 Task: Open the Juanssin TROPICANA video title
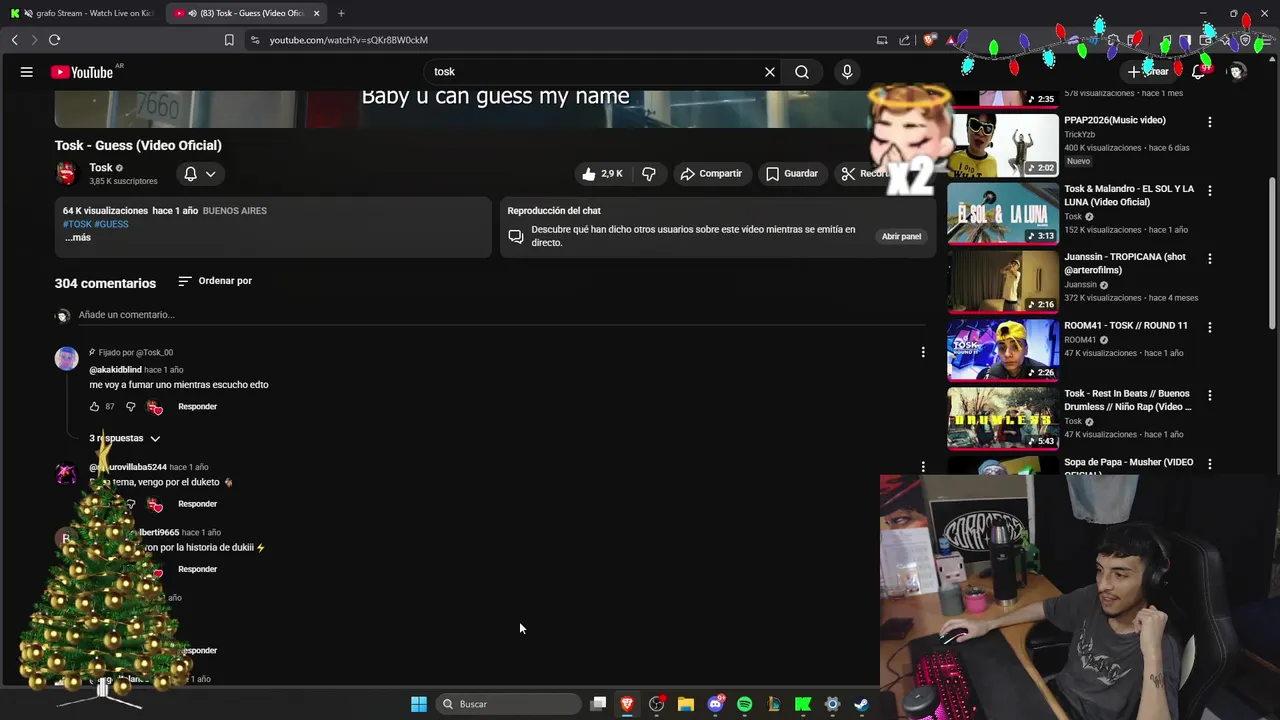coord(1125,263)
